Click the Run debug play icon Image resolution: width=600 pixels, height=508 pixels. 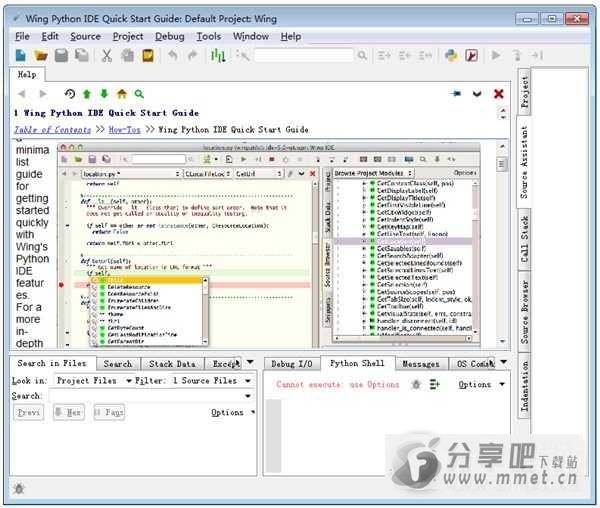coord(496,56)
